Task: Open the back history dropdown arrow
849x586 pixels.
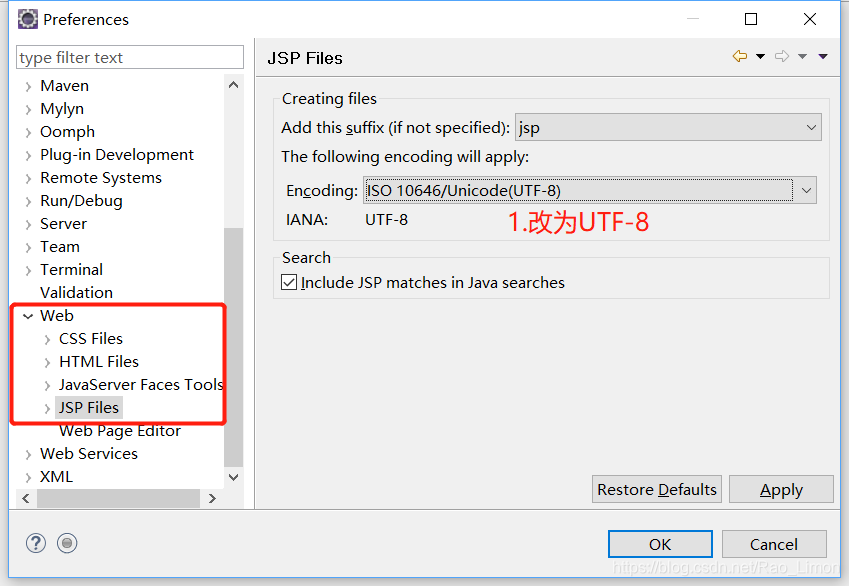Action: (x=761, y=56)
